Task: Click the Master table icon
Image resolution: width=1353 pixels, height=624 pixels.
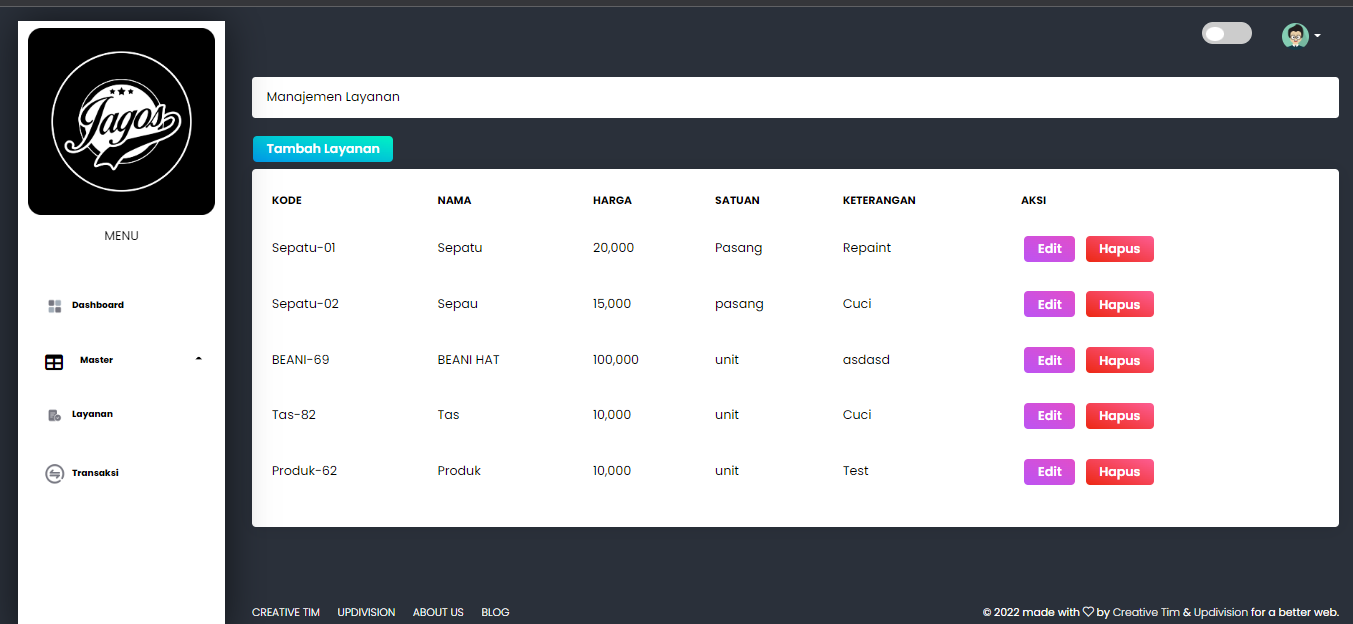Action: [54, 362]
